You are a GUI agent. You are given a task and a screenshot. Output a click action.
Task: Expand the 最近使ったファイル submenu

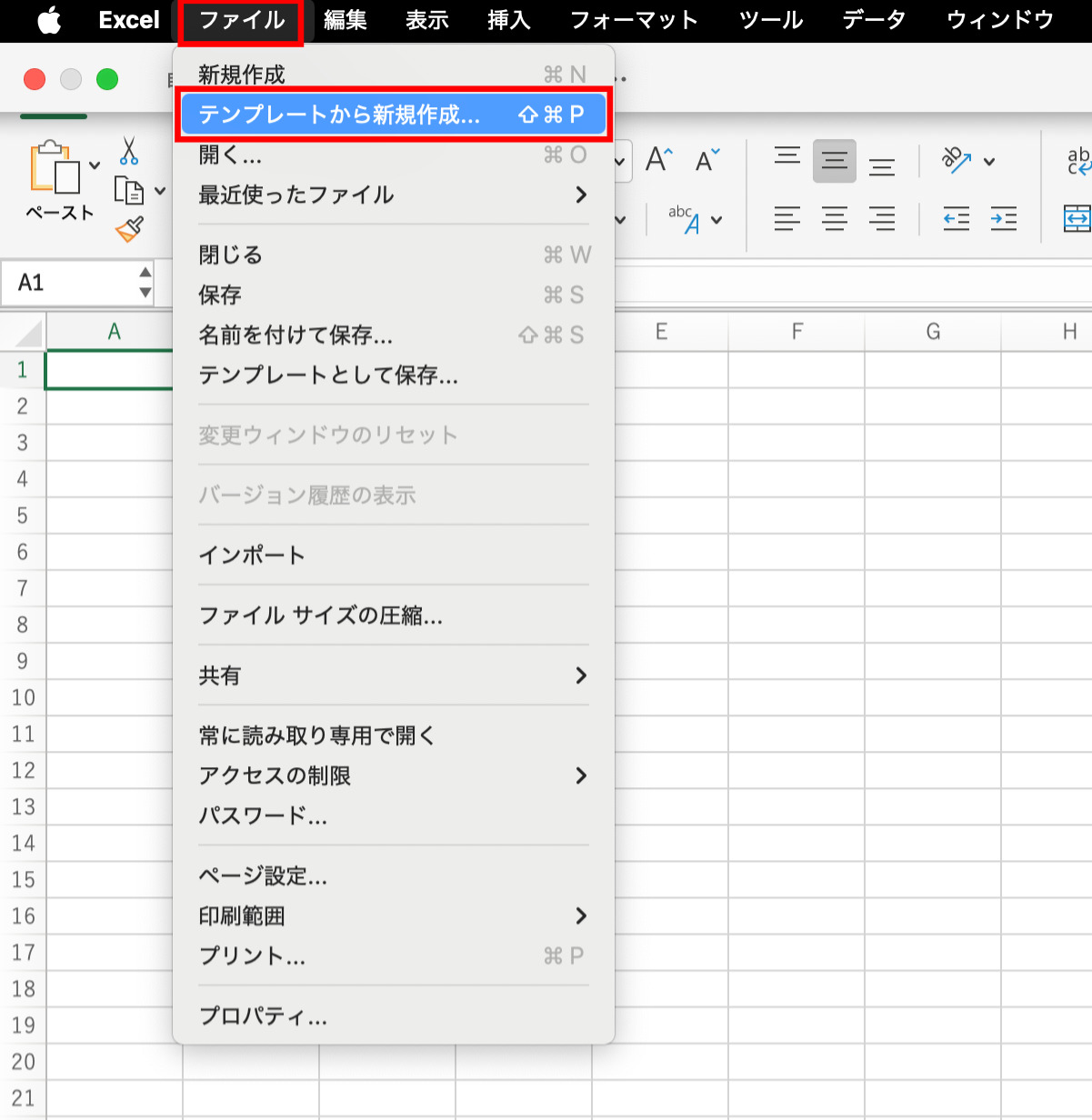(296, 195)
